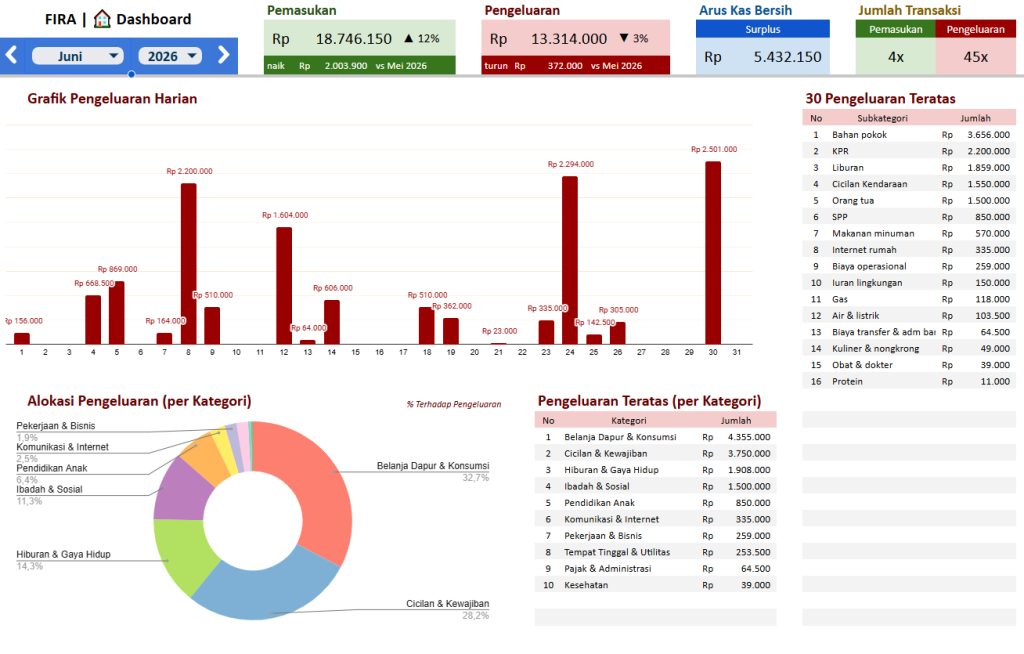Select the Orang tua subcategory row
The width and height of the screenshot is (1024, 654).
909,201
